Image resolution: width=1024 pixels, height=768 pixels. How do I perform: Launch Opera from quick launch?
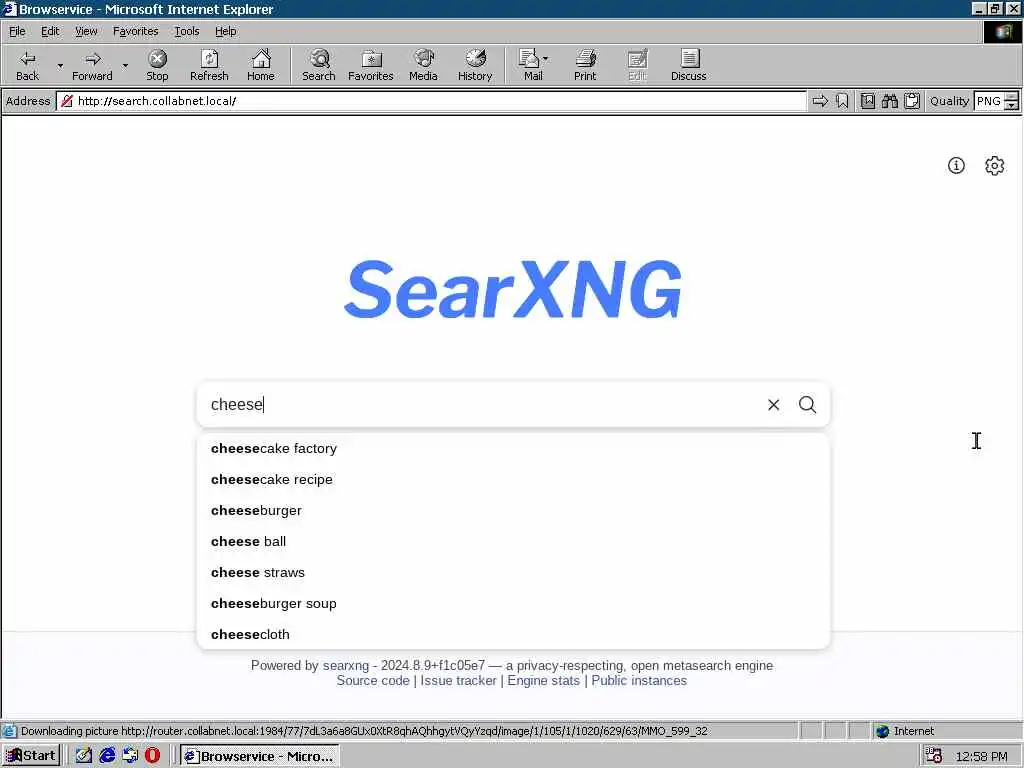[152, 756]
